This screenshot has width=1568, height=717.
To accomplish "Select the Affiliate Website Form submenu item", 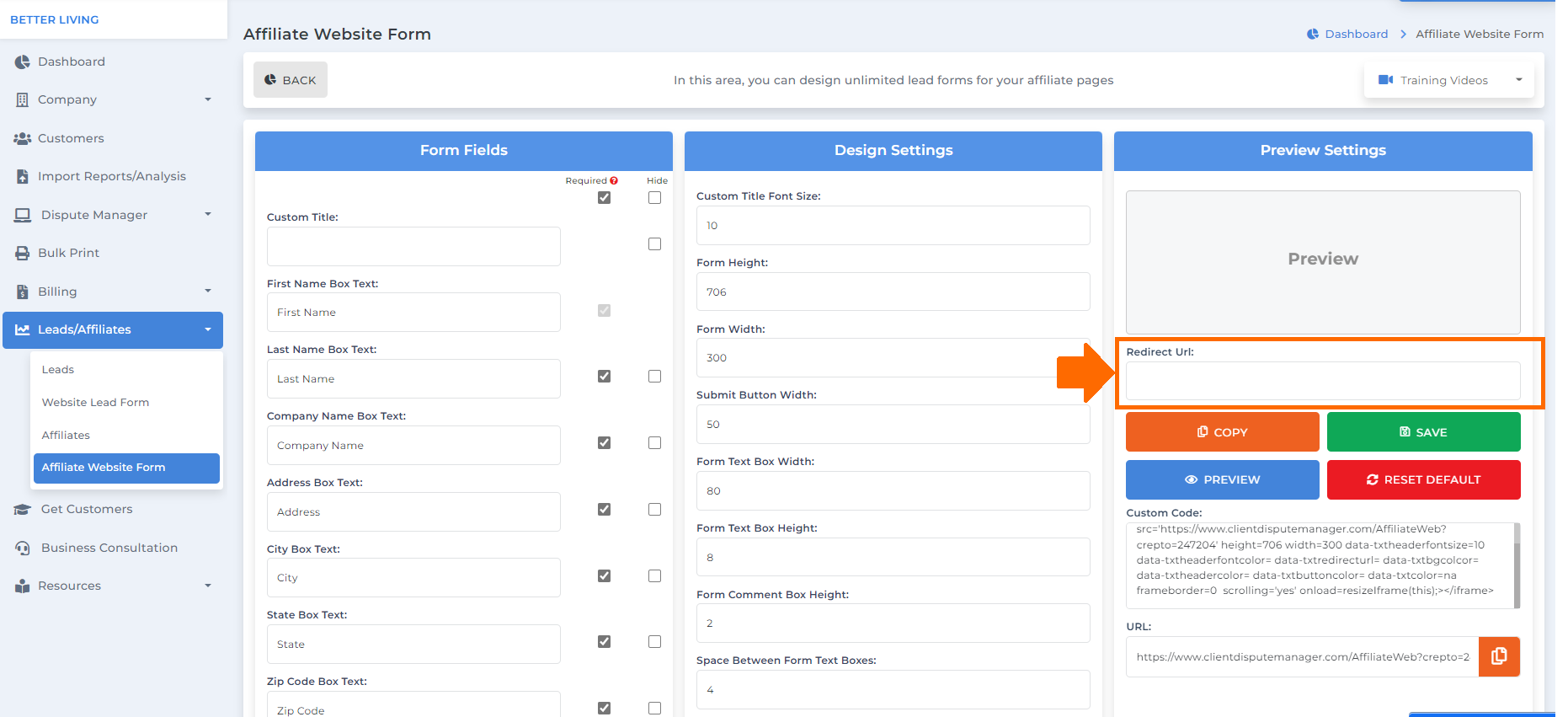I will point(126,468).
